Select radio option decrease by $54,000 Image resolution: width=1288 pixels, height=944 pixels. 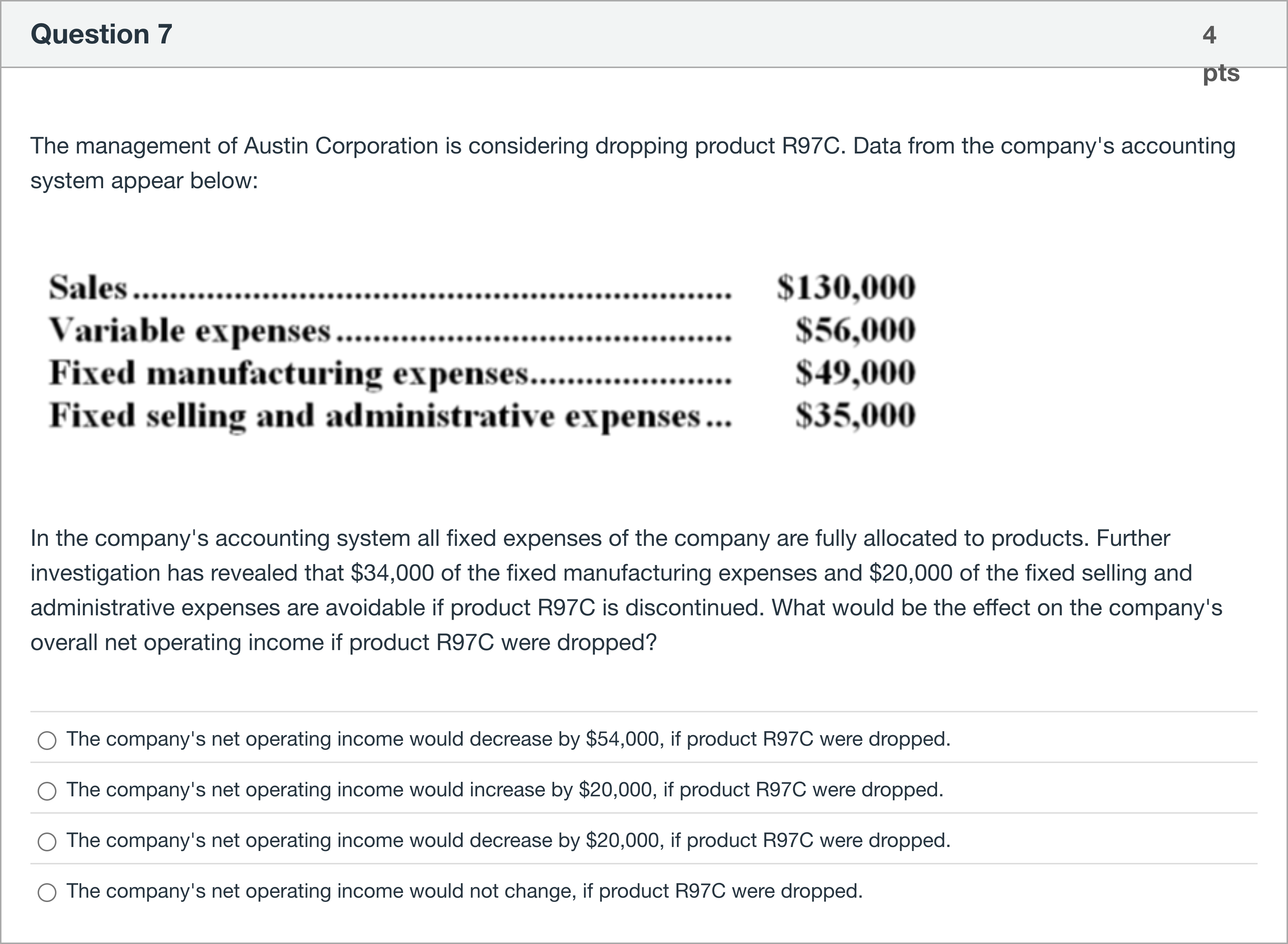(x=47, y=741)
